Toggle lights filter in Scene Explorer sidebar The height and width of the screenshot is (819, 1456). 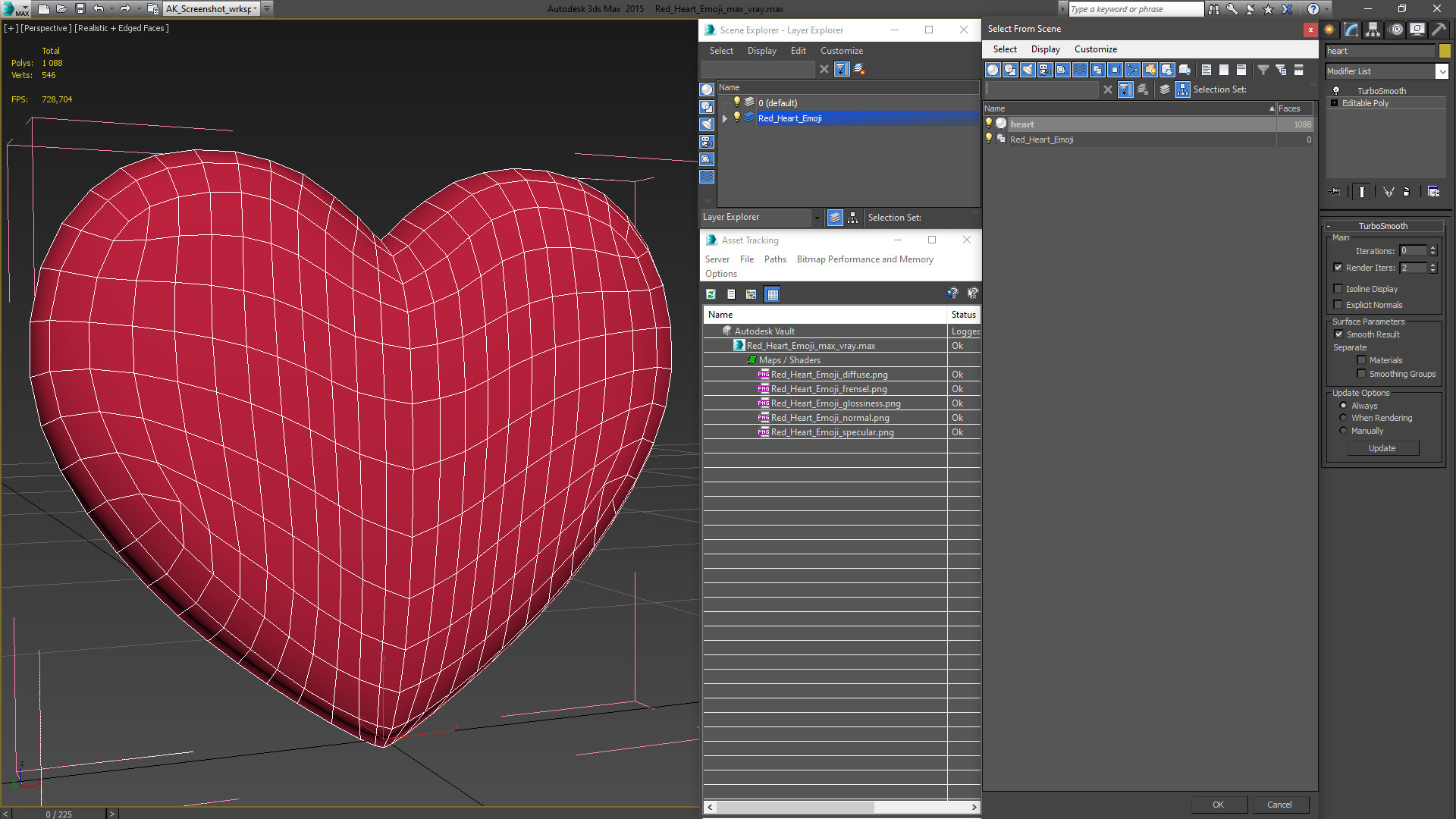(707, 124)
